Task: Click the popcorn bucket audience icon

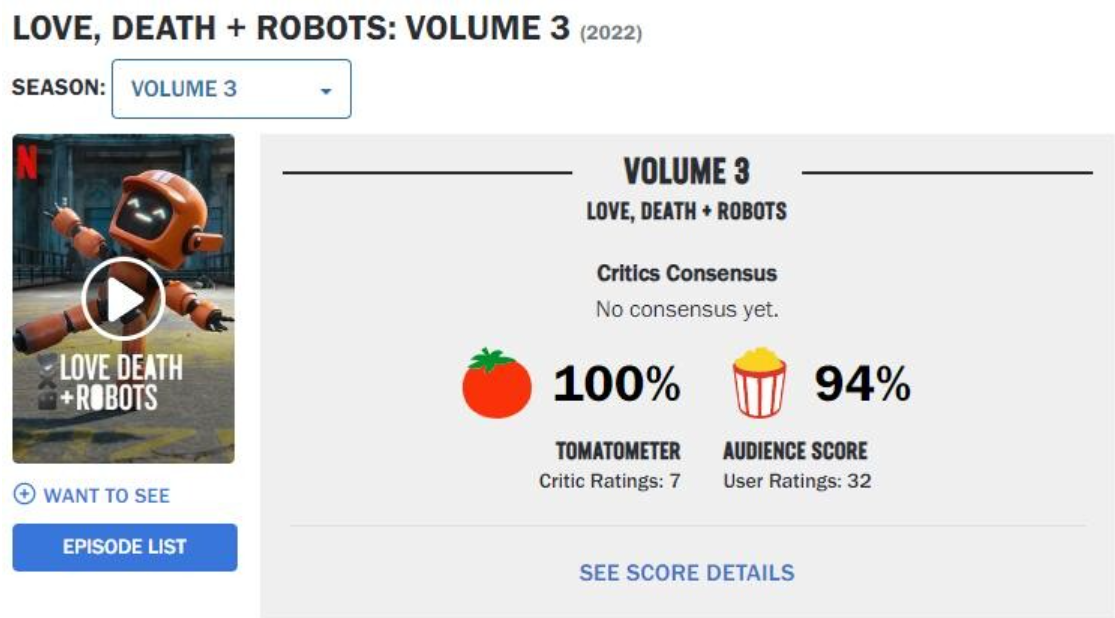Action: pyautogui.click(x=760, y=383)
